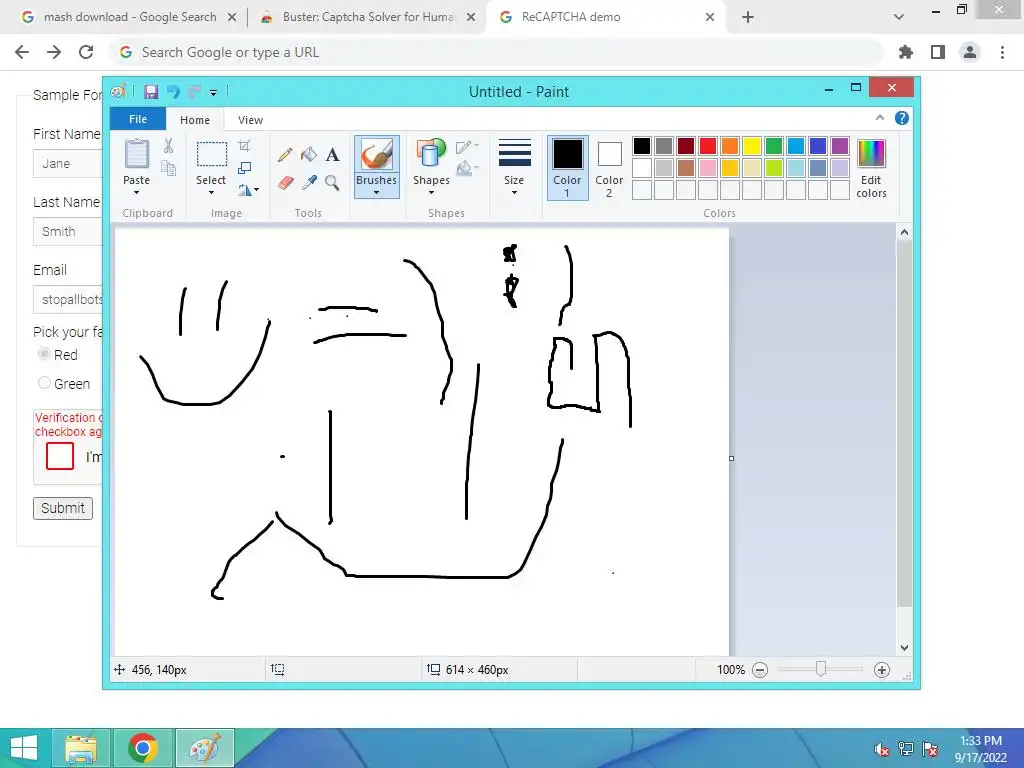Click the Chrome profile avatar icon
Screen dimensions: 1024x768
tap(970, 52)
